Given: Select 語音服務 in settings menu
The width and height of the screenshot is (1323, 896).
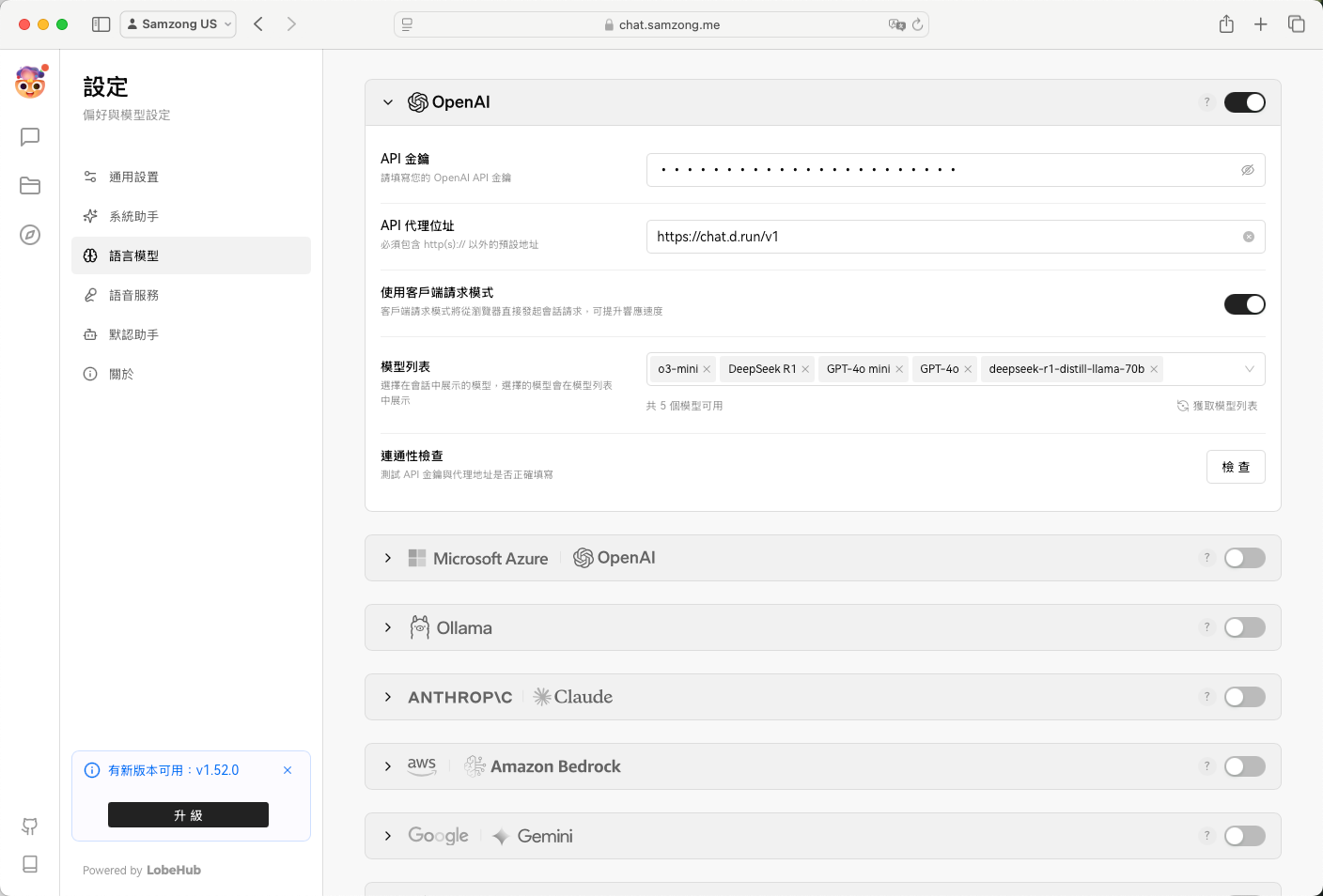Looking at the screenshot, I should pos(133,295).
